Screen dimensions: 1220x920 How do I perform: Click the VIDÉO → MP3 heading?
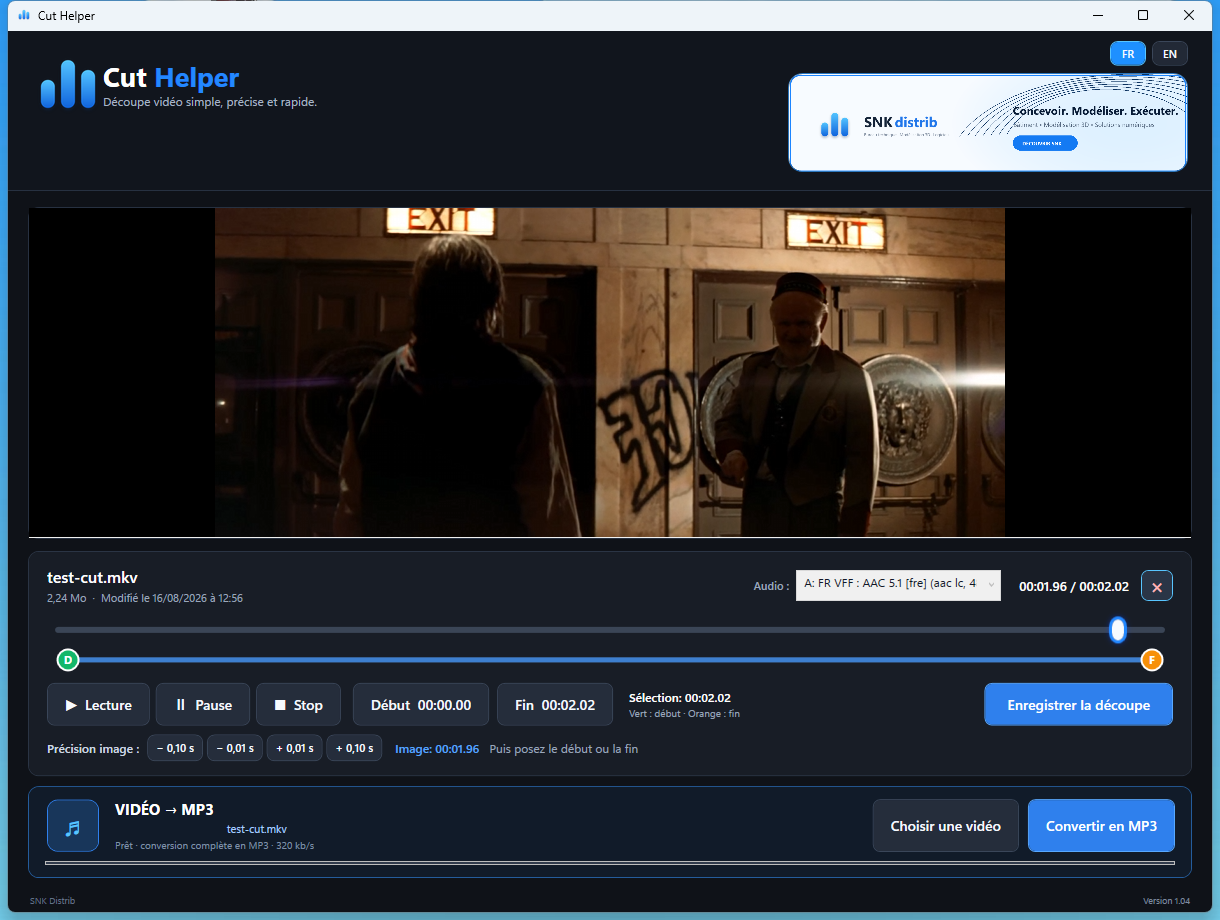tap(164, 810)
